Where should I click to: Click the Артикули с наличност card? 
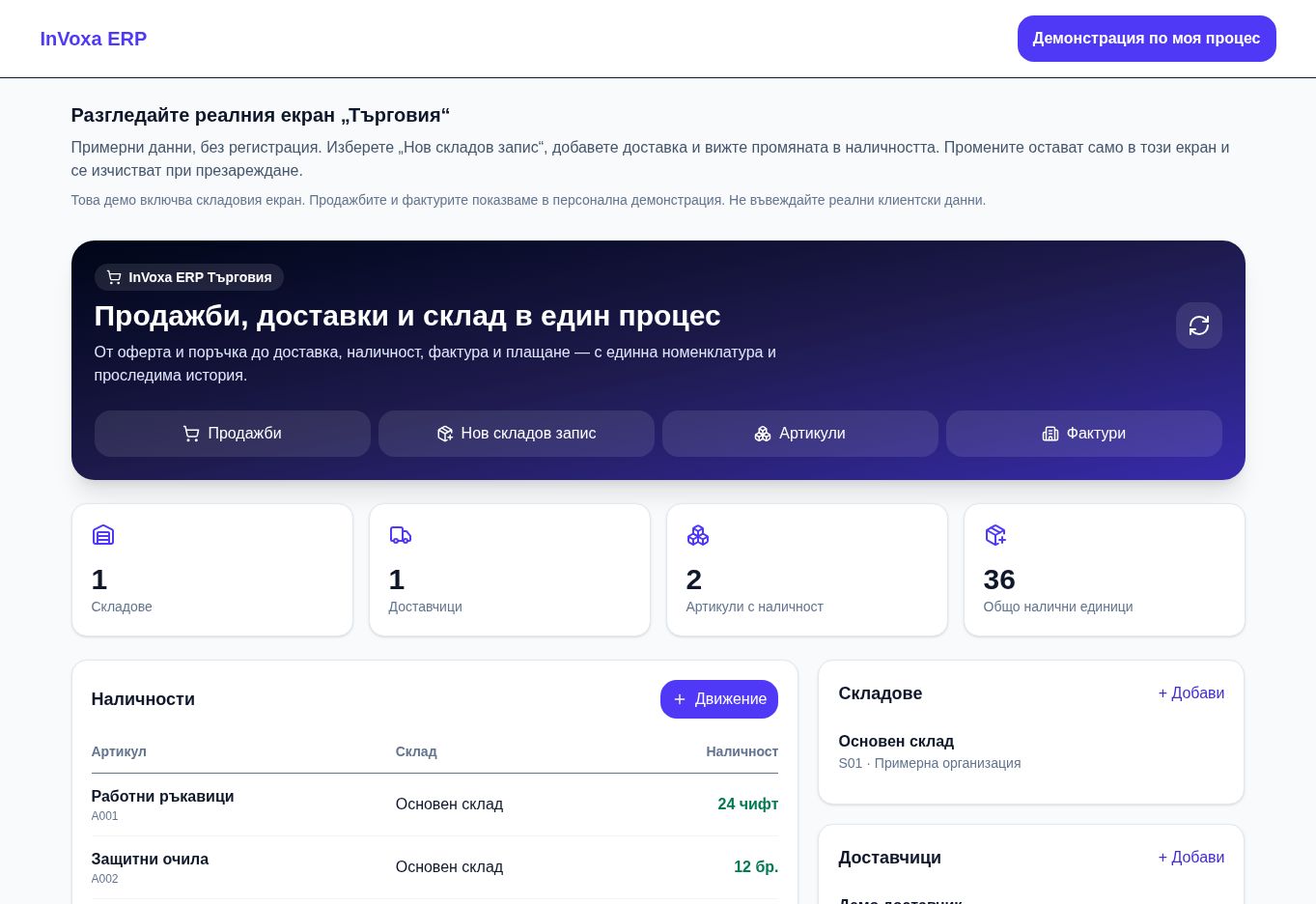click(x=807, y=570)
